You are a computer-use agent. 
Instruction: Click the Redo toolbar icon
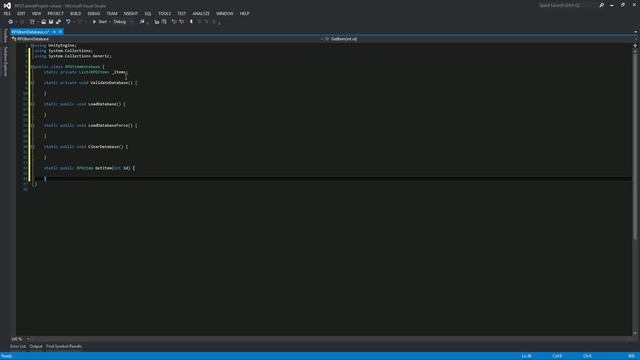pos(80,22)
